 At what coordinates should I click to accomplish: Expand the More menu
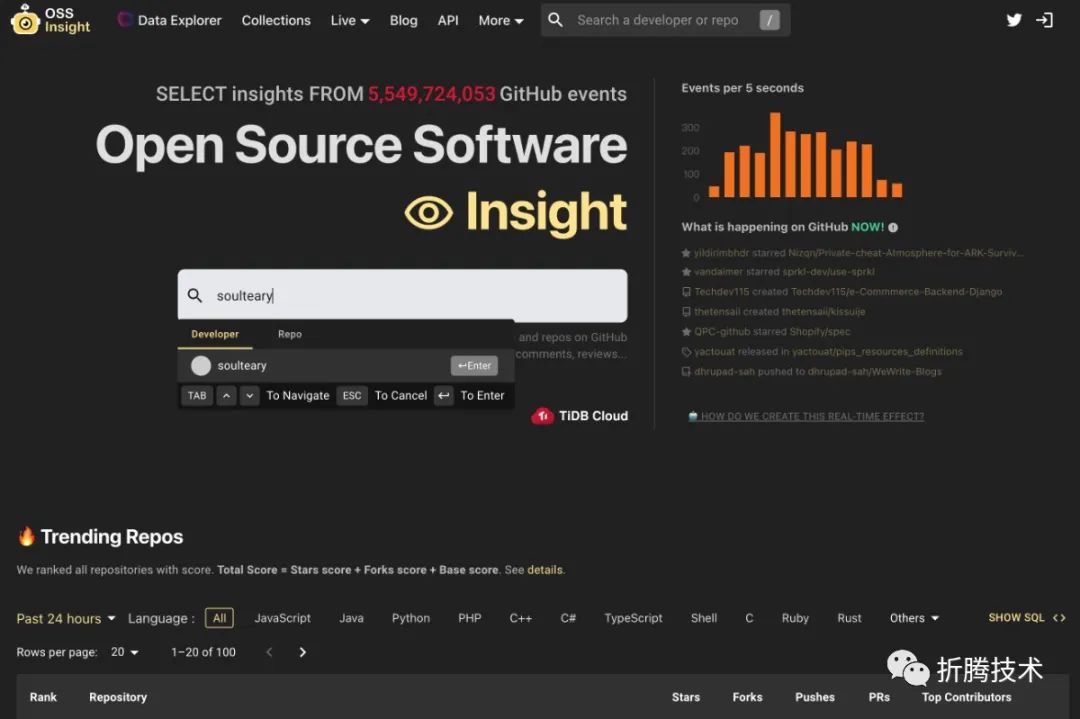(501, 21)
